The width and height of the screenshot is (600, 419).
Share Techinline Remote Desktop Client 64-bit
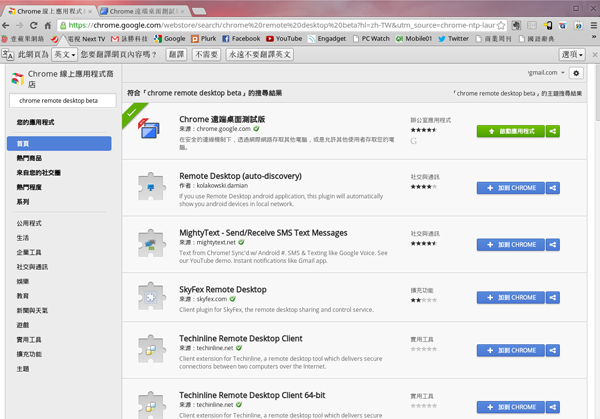click(x=553, y=407)
